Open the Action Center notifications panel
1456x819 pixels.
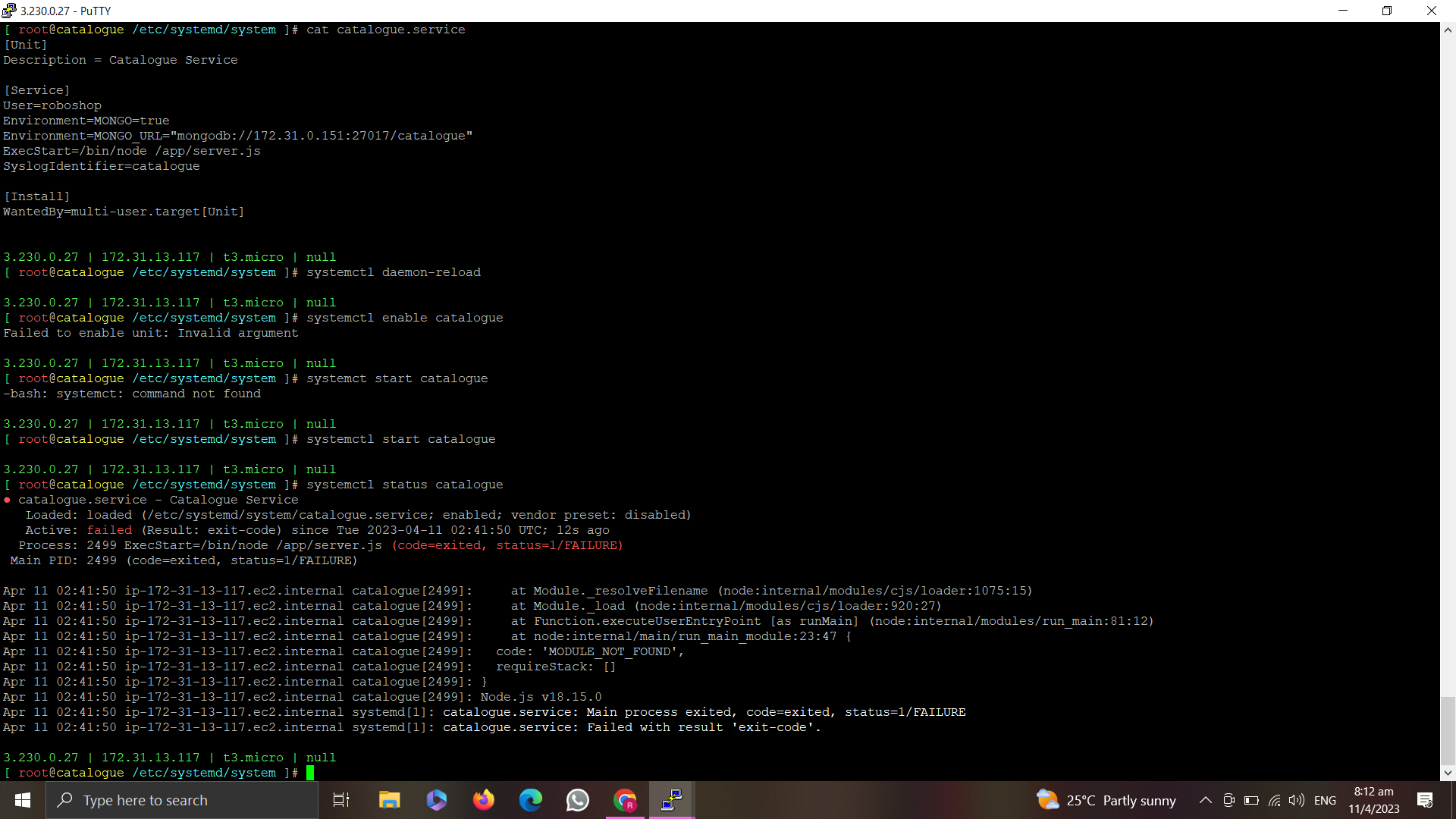tap(1424, 799)
